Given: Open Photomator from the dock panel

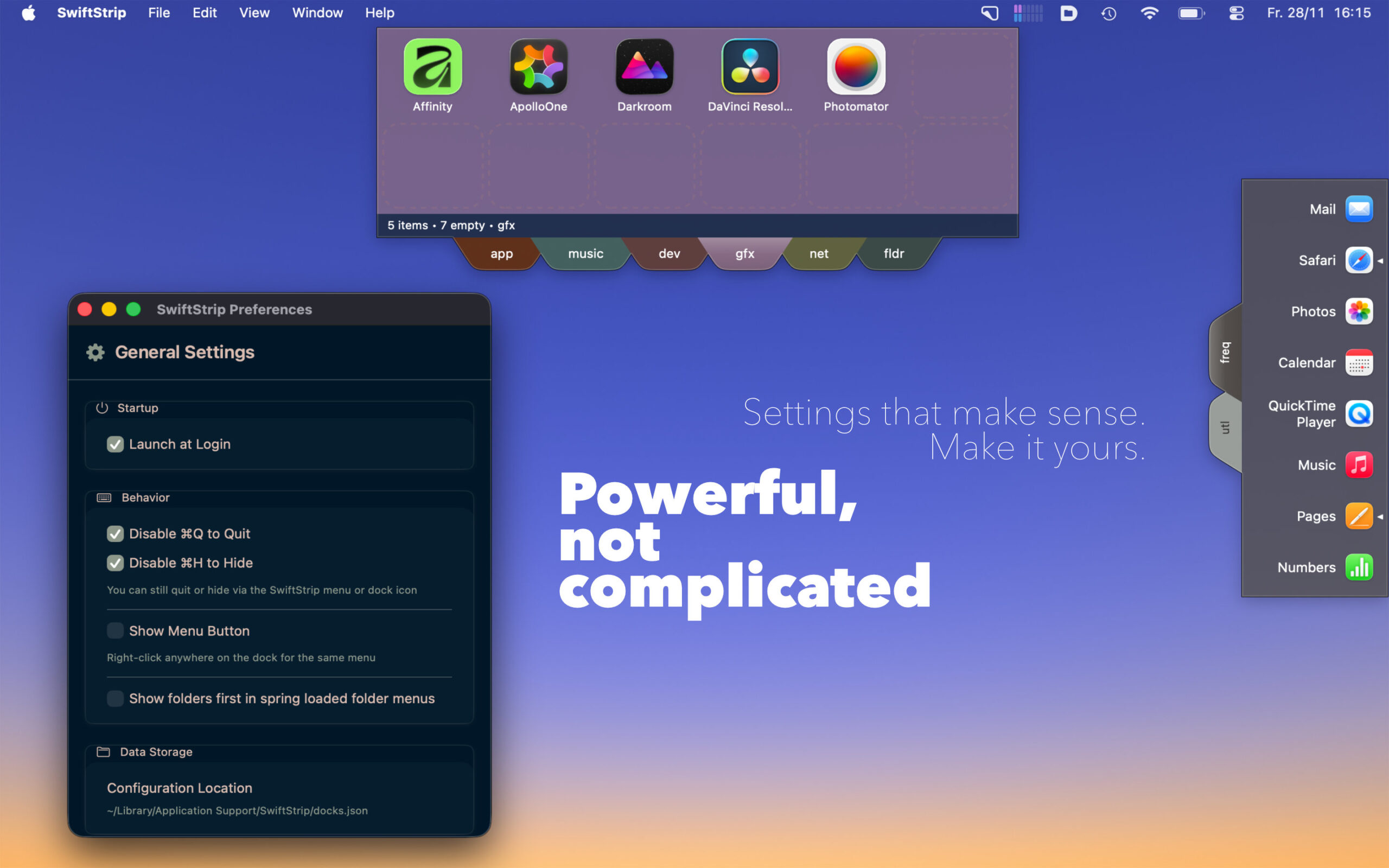Looking at the screenshot, I should coord(855,67).
